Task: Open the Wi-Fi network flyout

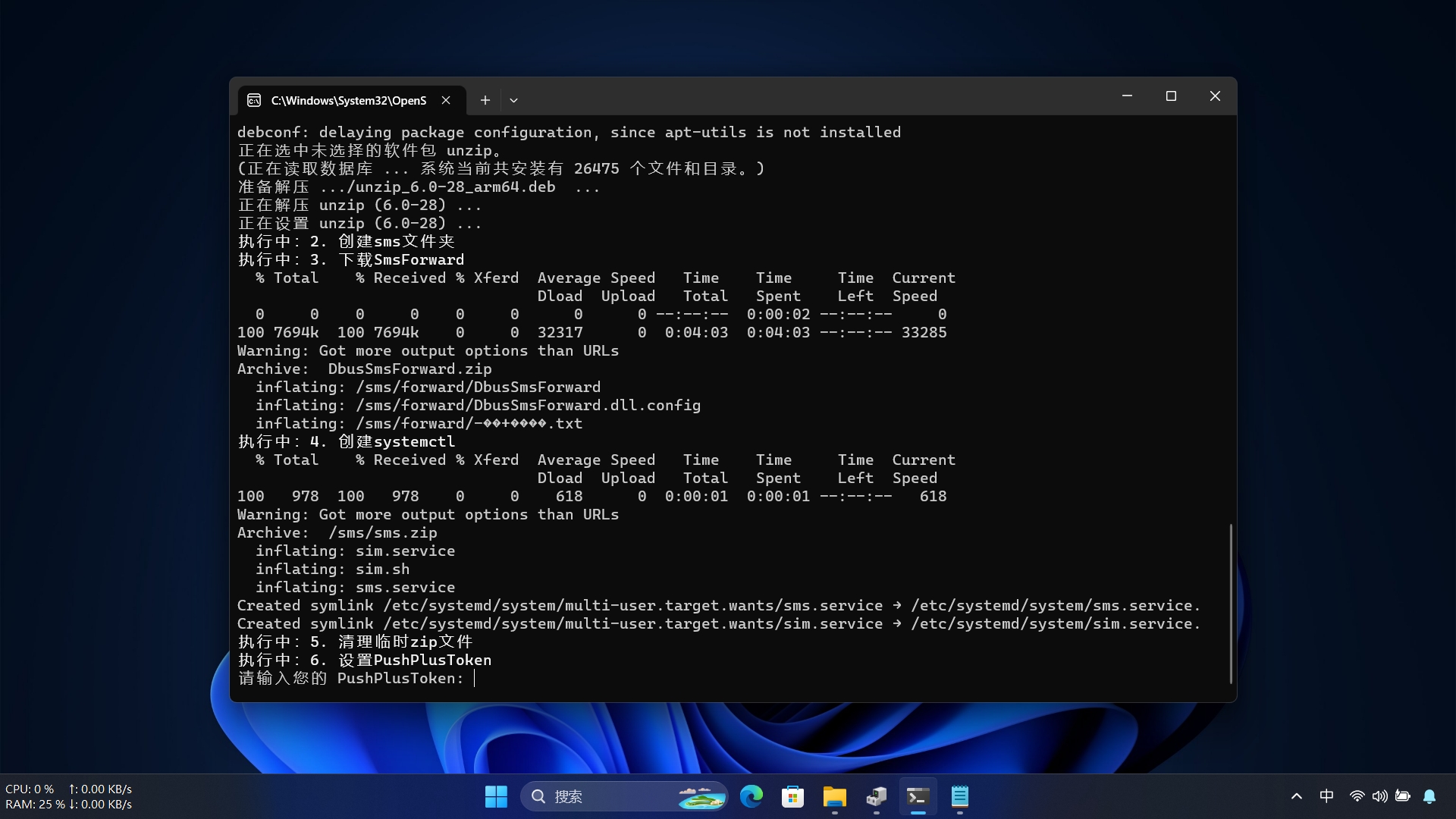Action: tap(1357, 796)
